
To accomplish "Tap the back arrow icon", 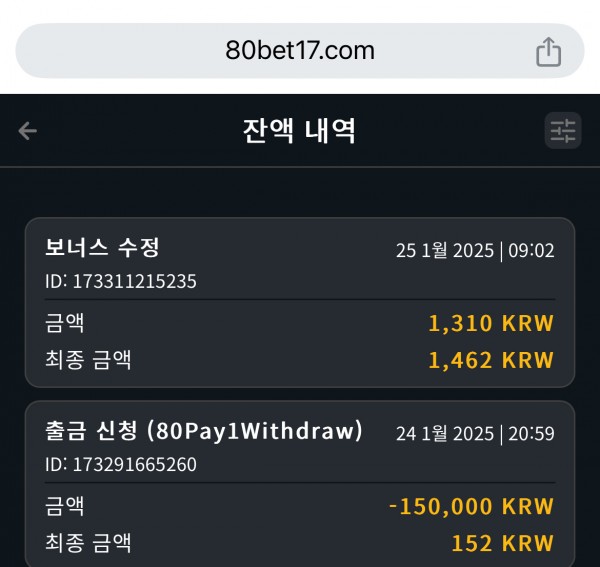I will pyautogui.click(x=28, y=131).
